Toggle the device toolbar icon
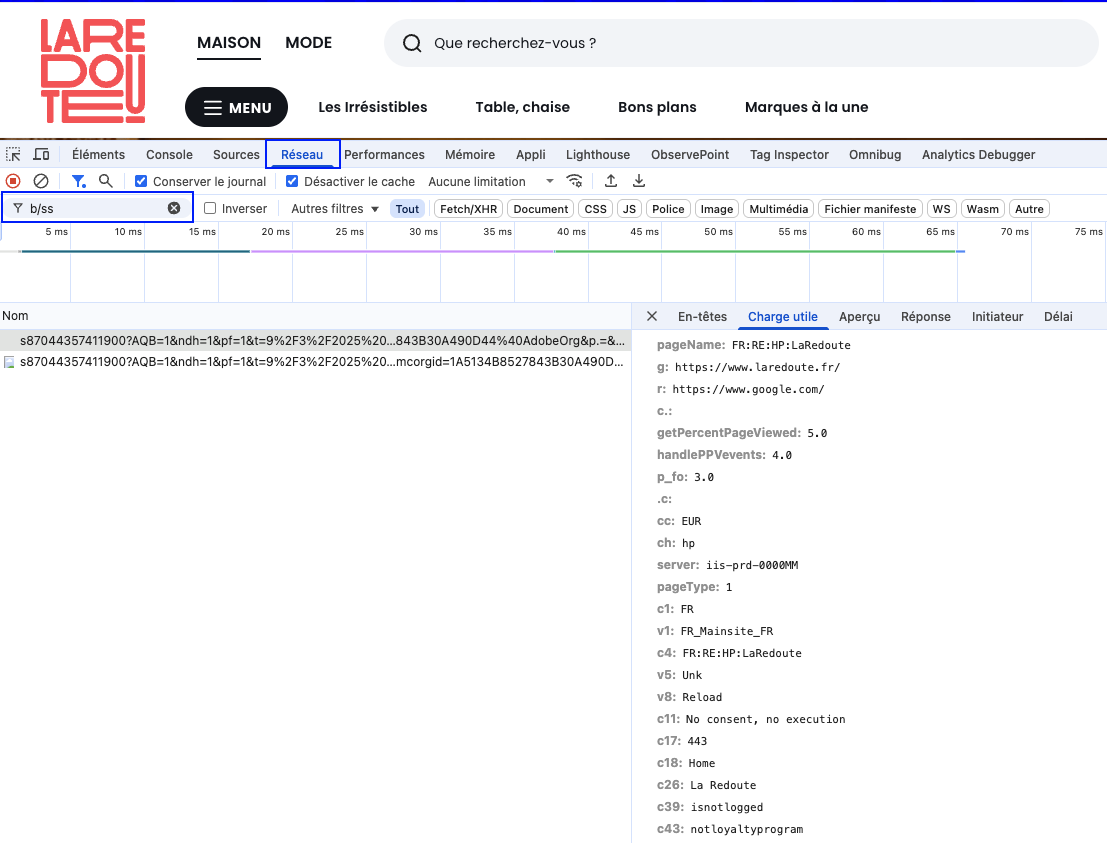Viewport: 1107px width, 843px height. pyautogui.click(x=41, y=155)
